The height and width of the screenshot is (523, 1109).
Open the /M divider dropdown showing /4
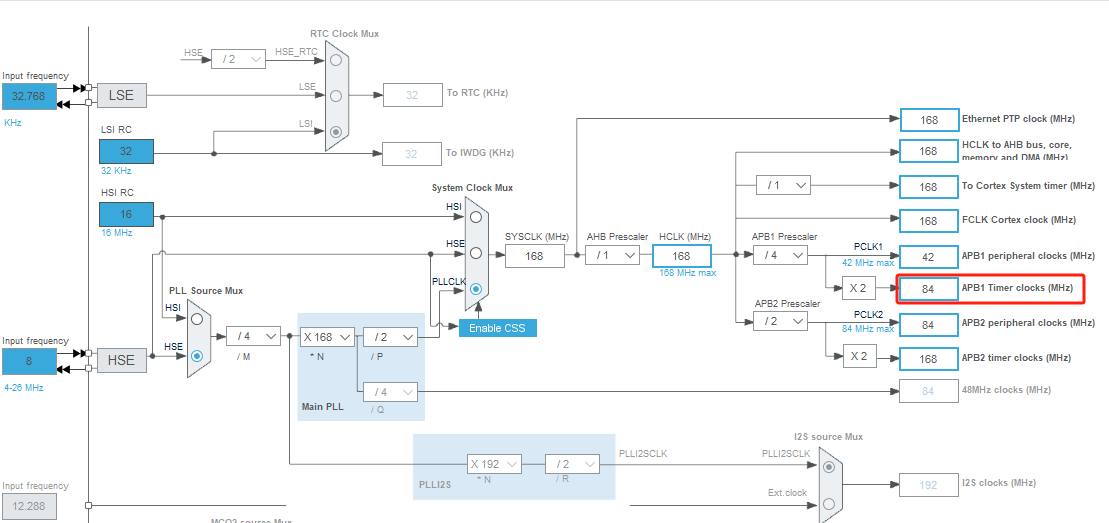click(x=253, y=337)
